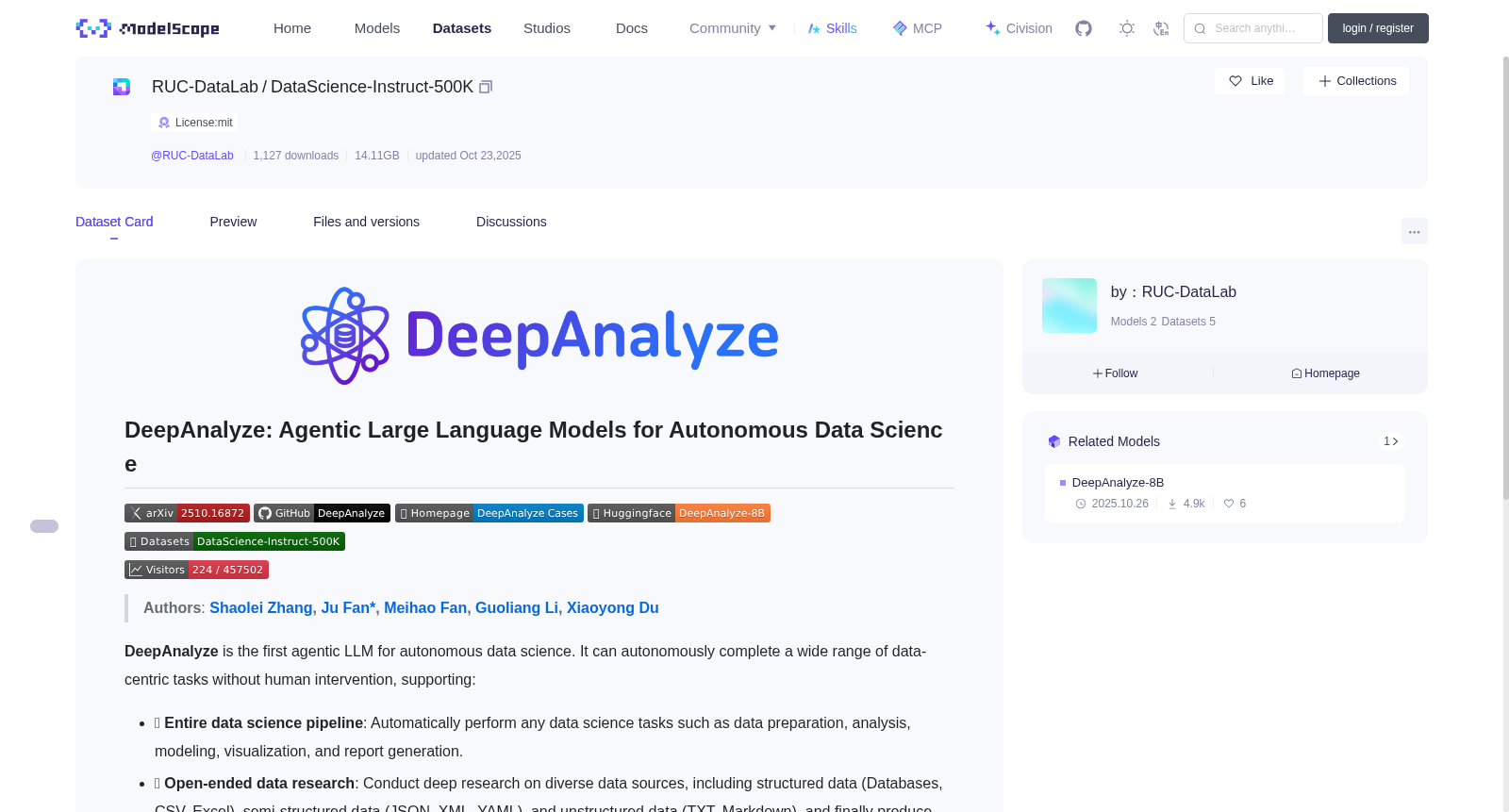Open the RUC-DataLab Homepage button
The image size is (1509, 812).
(x=1325, y=373)
